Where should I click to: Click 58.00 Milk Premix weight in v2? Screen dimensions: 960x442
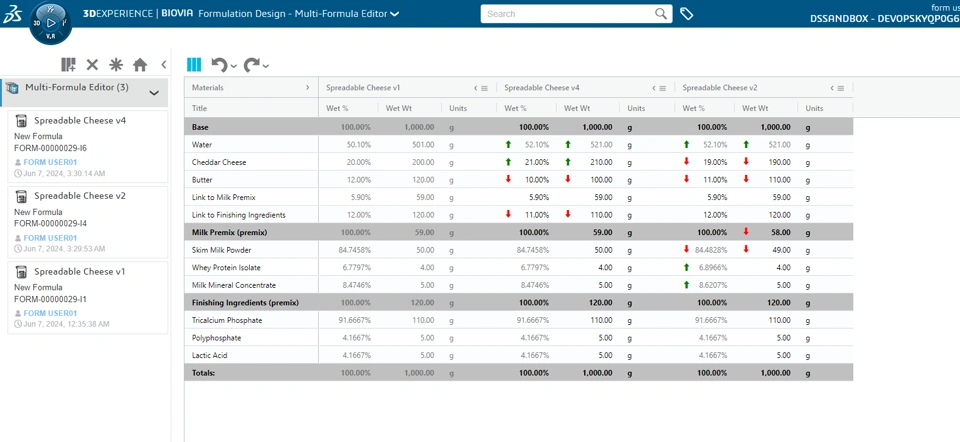tap(780, 233)
